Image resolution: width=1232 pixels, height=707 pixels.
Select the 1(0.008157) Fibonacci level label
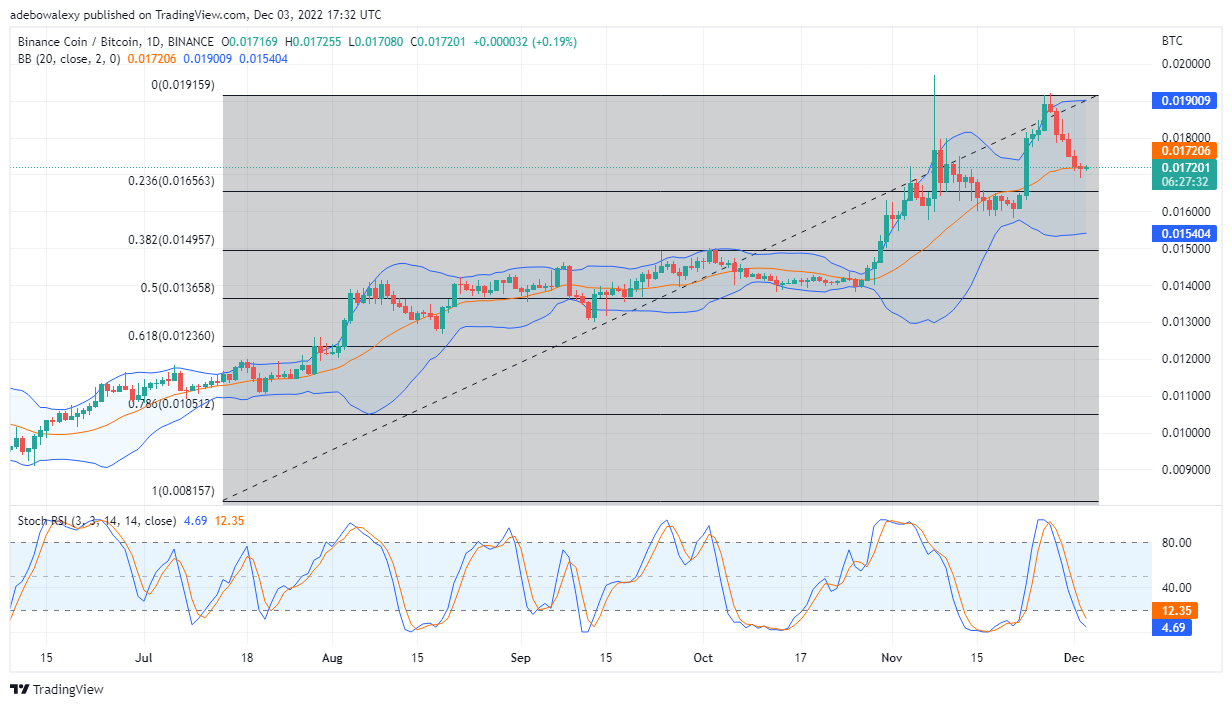(184, 491)
